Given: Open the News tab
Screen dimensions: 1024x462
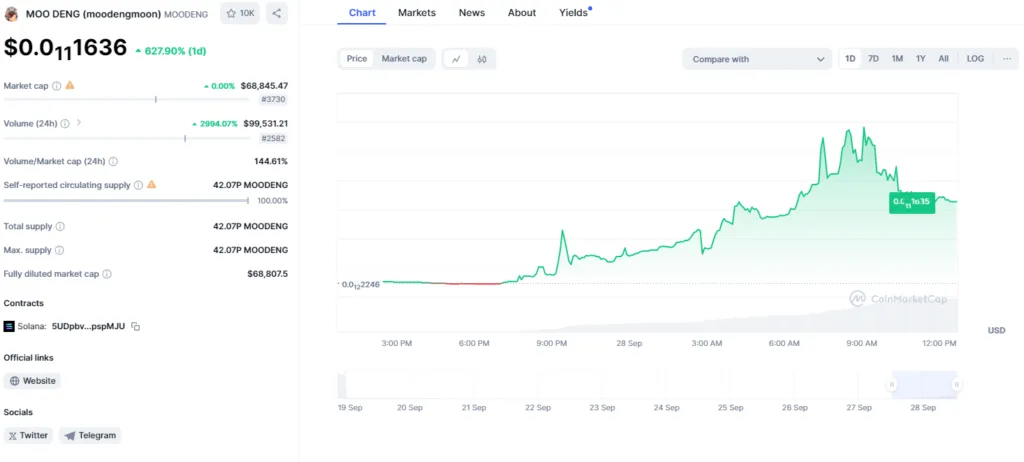Looking at the screenshot, I should (x=472, y=12).
